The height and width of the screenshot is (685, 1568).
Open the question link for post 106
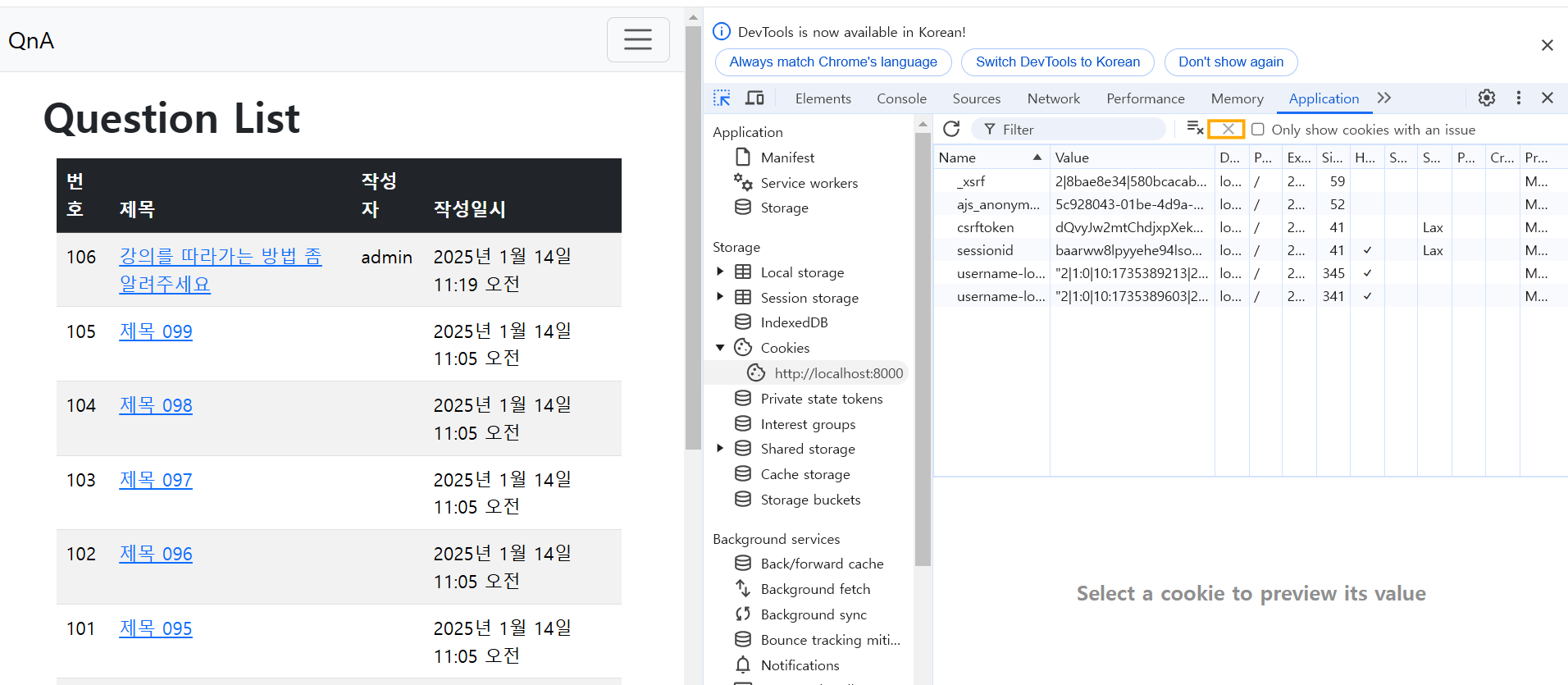[220, 270]
